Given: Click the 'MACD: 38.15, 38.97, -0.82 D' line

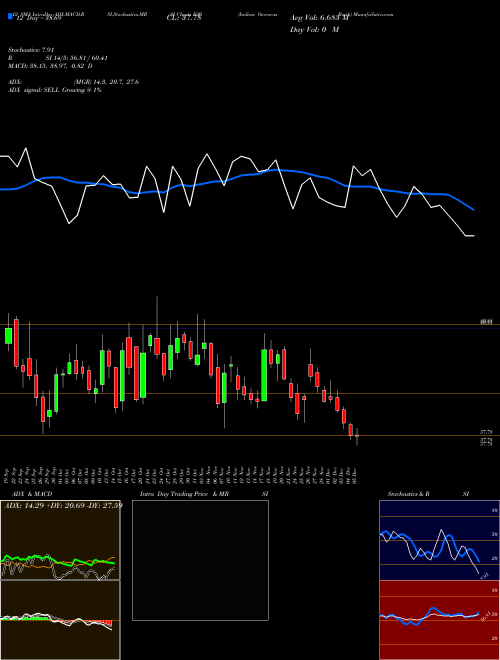Looking at the screenshot, I should (x=50, y=66).
